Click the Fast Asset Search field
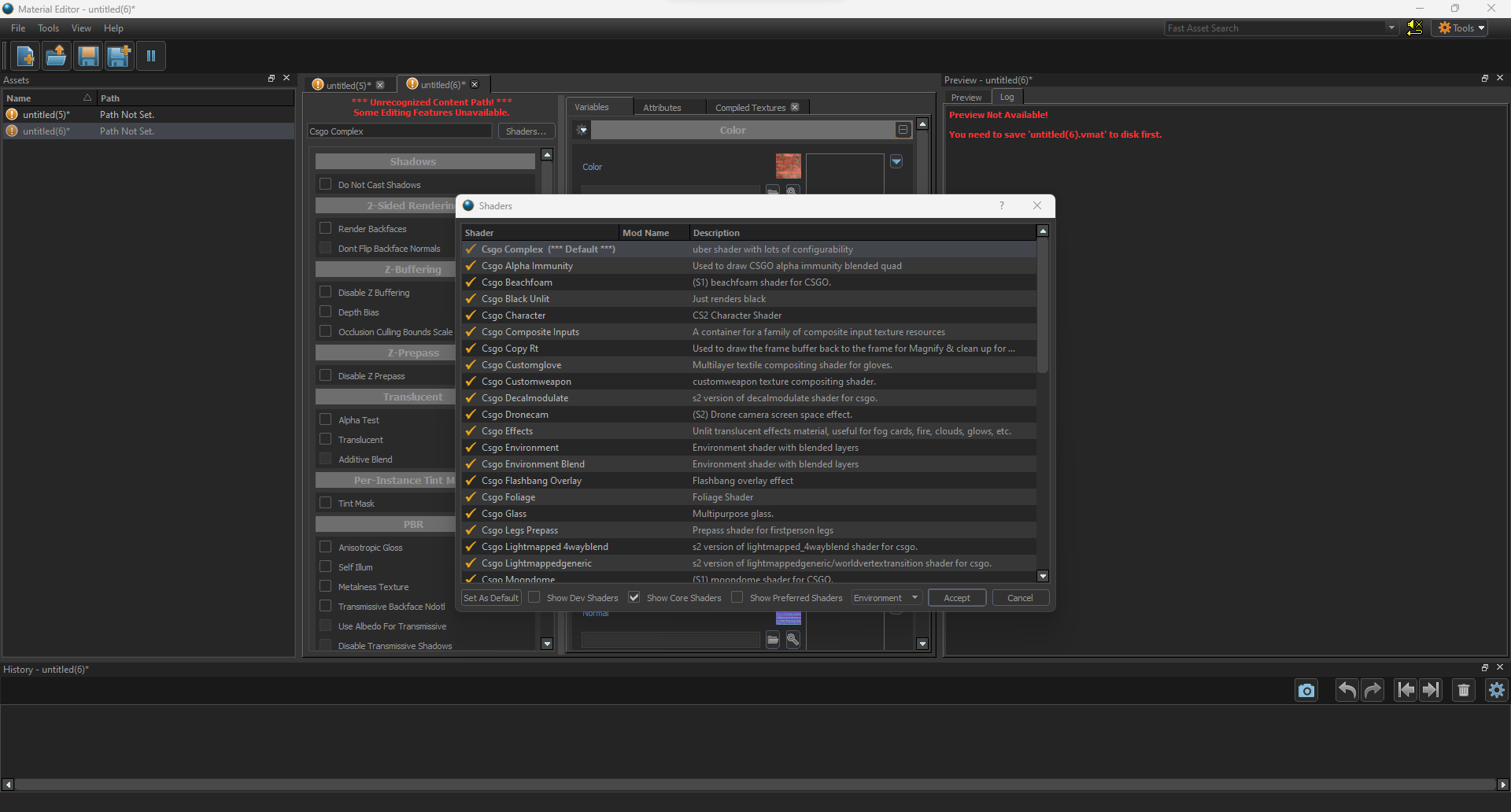Screen dimensions: 1511x812 click(x=1275, y=28)
